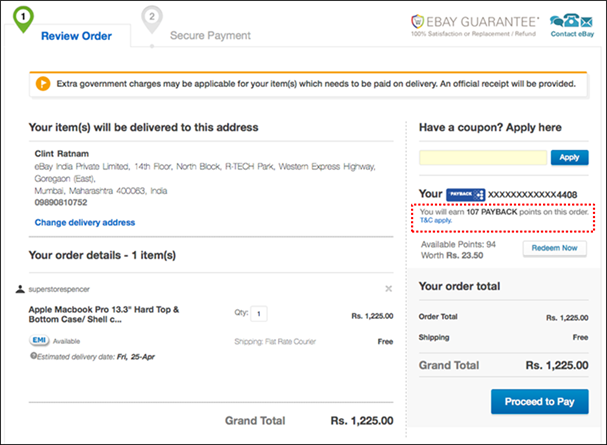The width and height of the screenshot is (607, 445).
Task: Click the extra government charges notice text
Action: 316,84
